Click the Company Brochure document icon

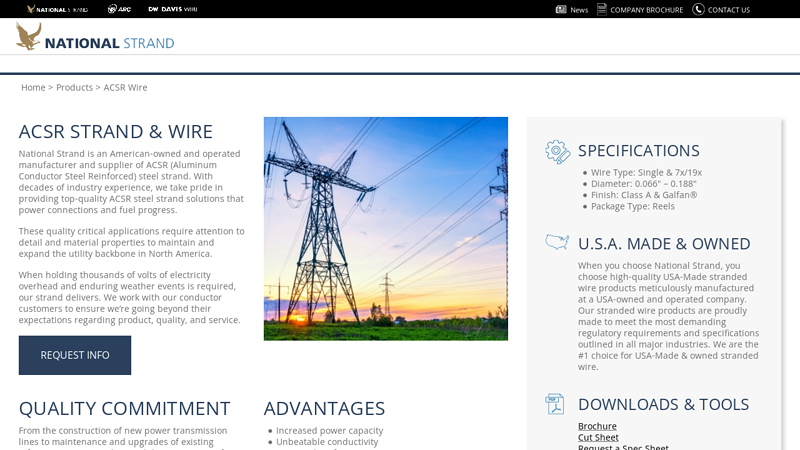602,9
